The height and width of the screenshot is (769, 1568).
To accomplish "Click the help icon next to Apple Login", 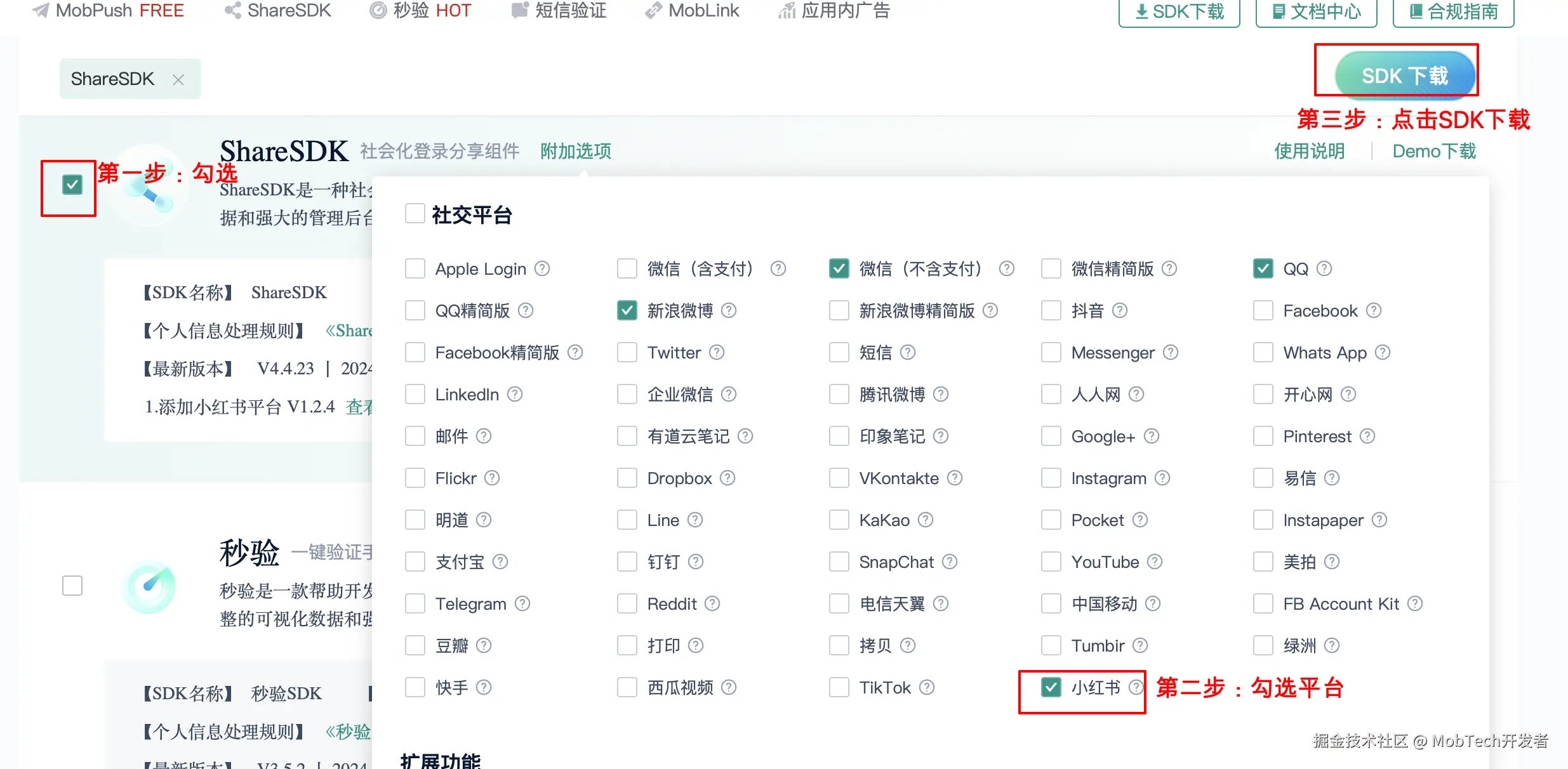I will pyautogui.click(x=541, y=268).
